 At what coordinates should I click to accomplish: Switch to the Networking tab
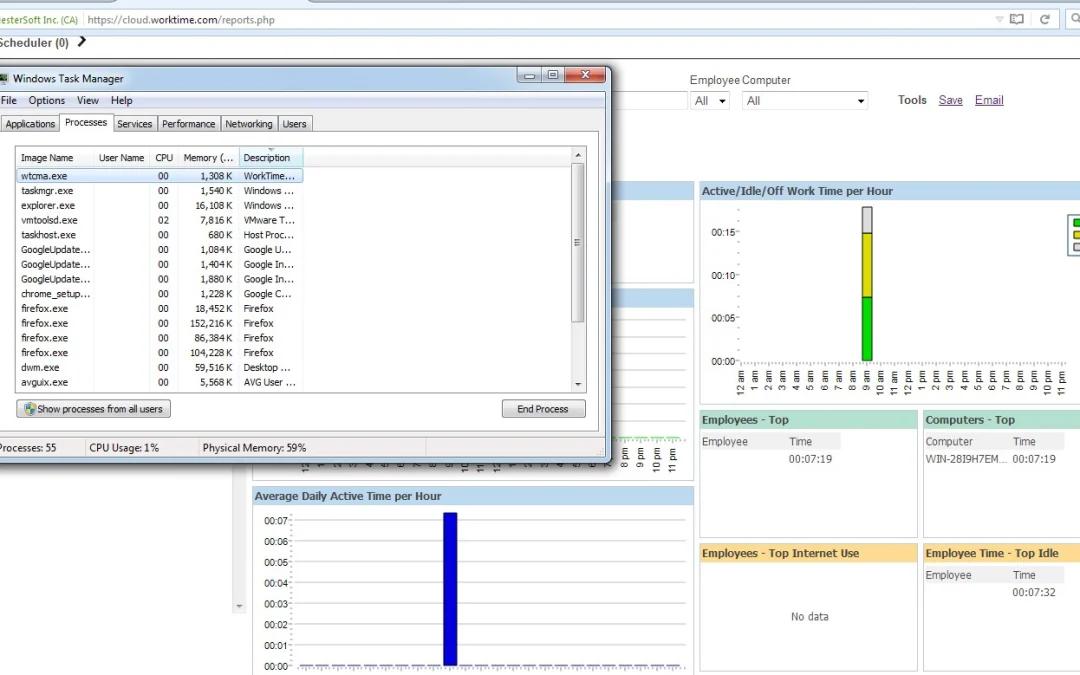pos(249,124)
